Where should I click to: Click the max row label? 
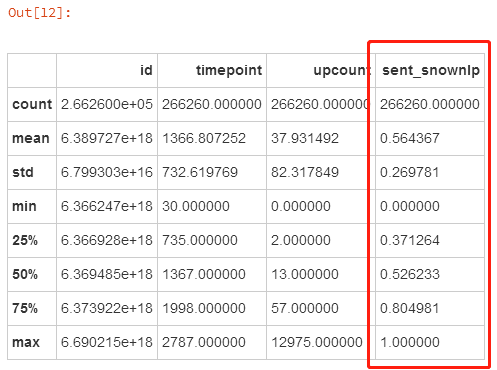(x=26, y=342)
